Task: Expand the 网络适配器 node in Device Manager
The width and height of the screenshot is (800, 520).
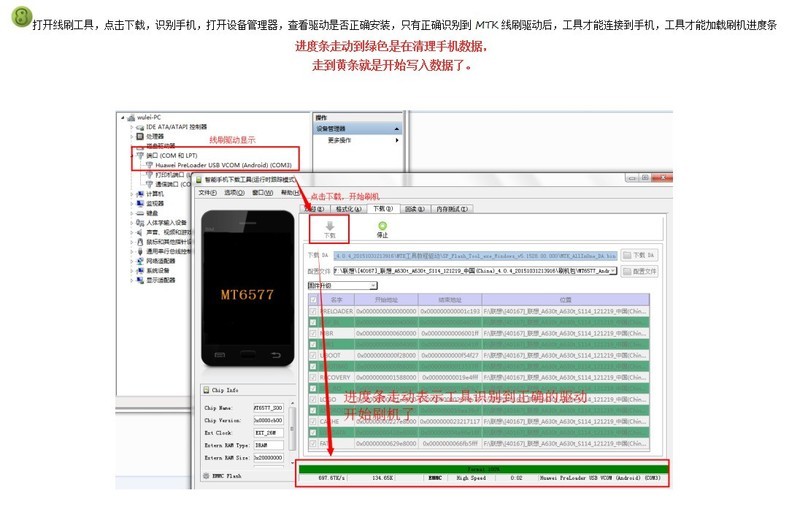Action: click(132, 261)
